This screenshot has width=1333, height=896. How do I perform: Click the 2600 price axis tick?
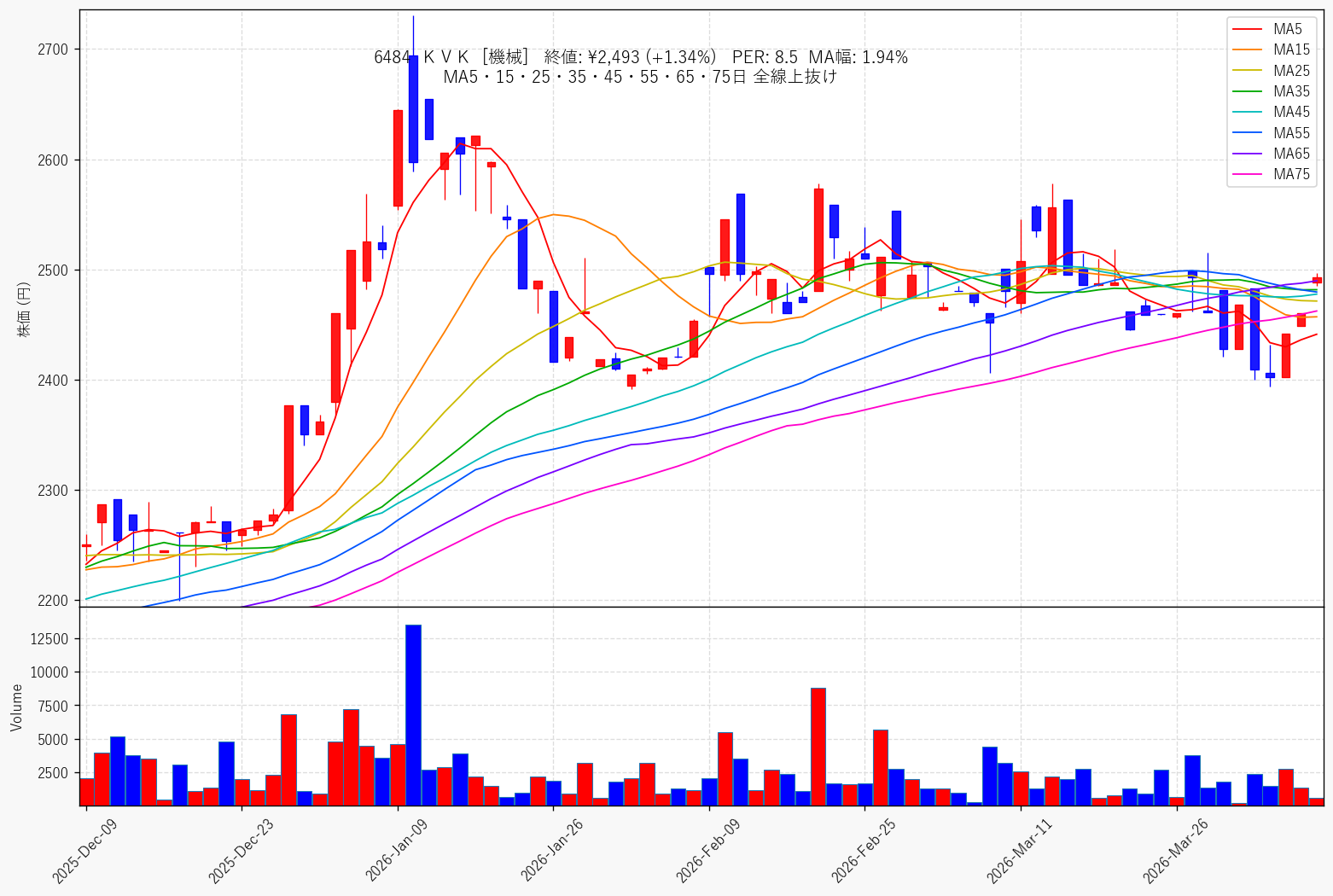[53, 160]
